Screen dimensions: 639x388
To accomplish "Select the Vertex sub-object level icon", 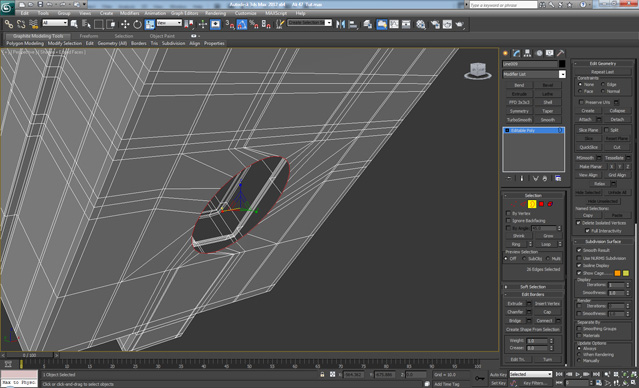I will tap(514, 204).
